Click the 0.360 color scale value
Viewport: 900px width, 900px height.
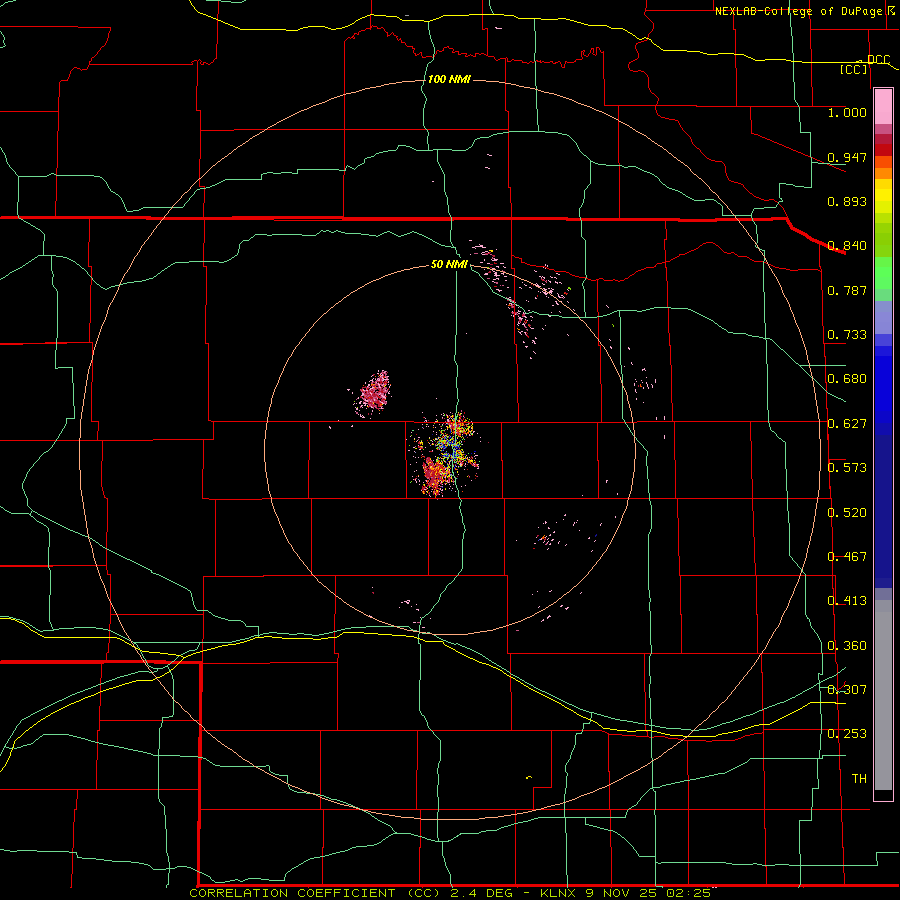(x=847, y=646)
